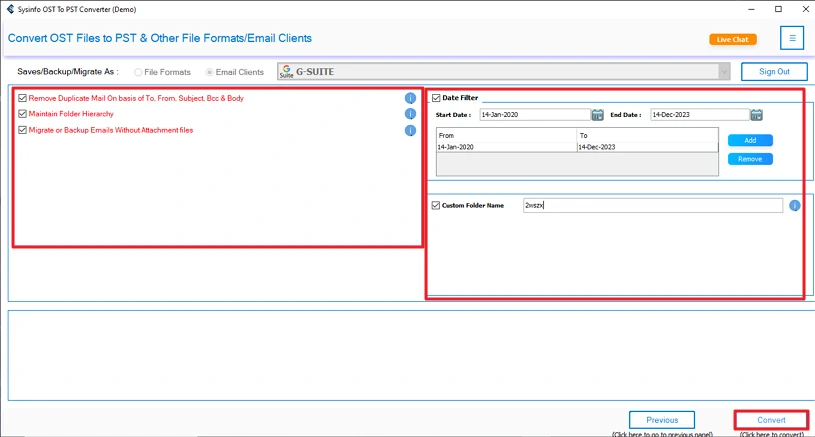Toggle Migrate Emails Without Attachment files

click(22, 130)
